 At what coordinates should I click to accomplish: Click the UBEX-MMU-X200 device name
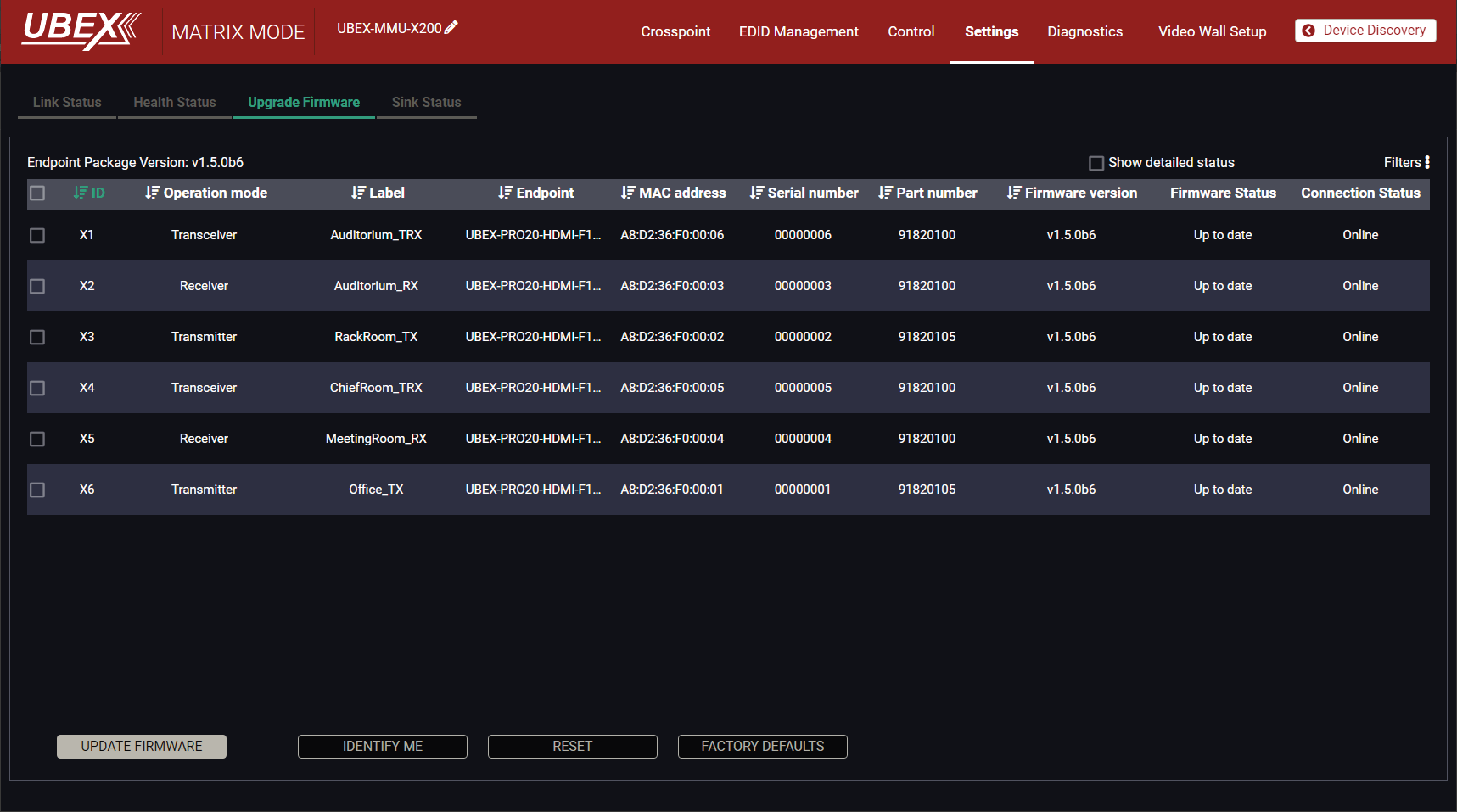[389, 28]
